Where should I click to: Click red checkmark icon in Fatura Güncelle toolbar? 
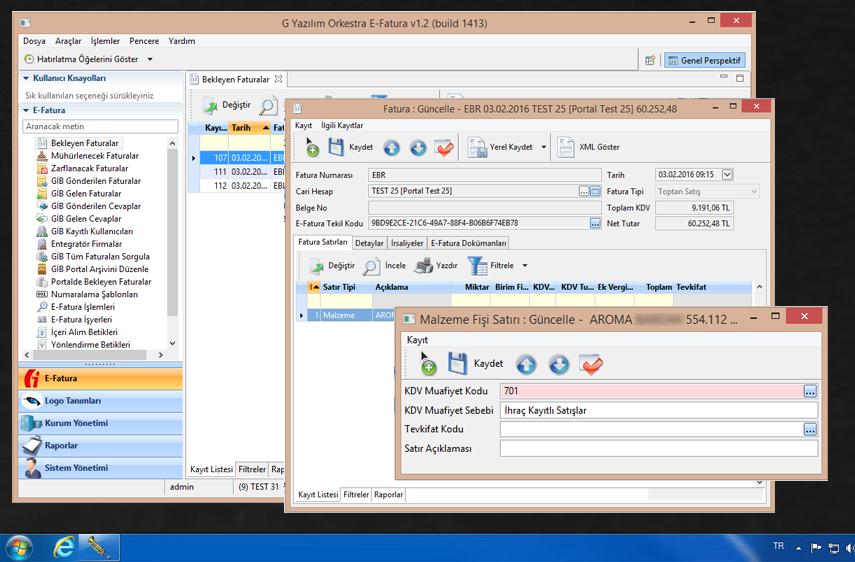click(444, 147)
